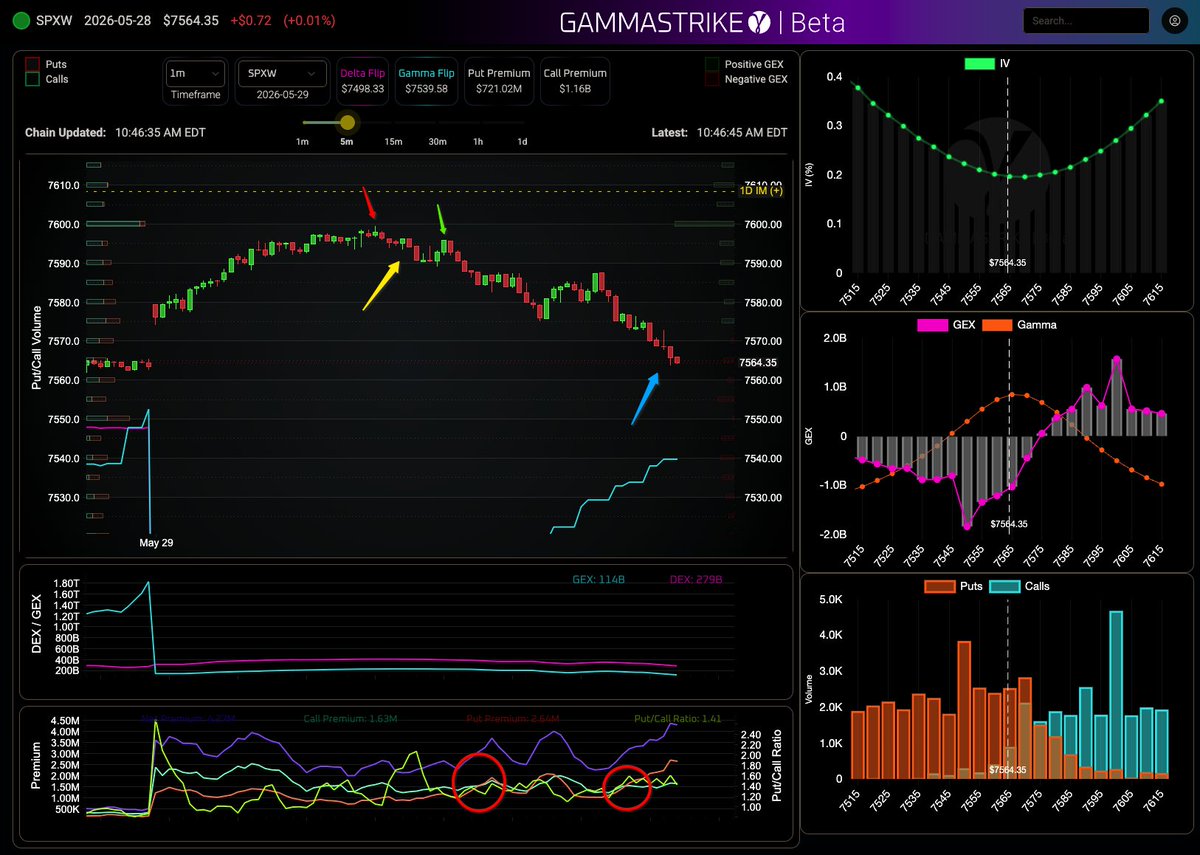
Task: Toggle Puts series in volume chart legend
Action: pos(939,586)
